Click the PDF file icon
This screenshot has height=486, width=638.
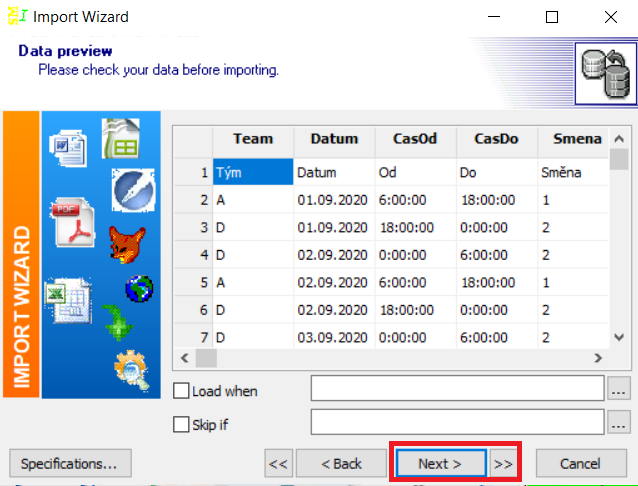click(73, 222)
